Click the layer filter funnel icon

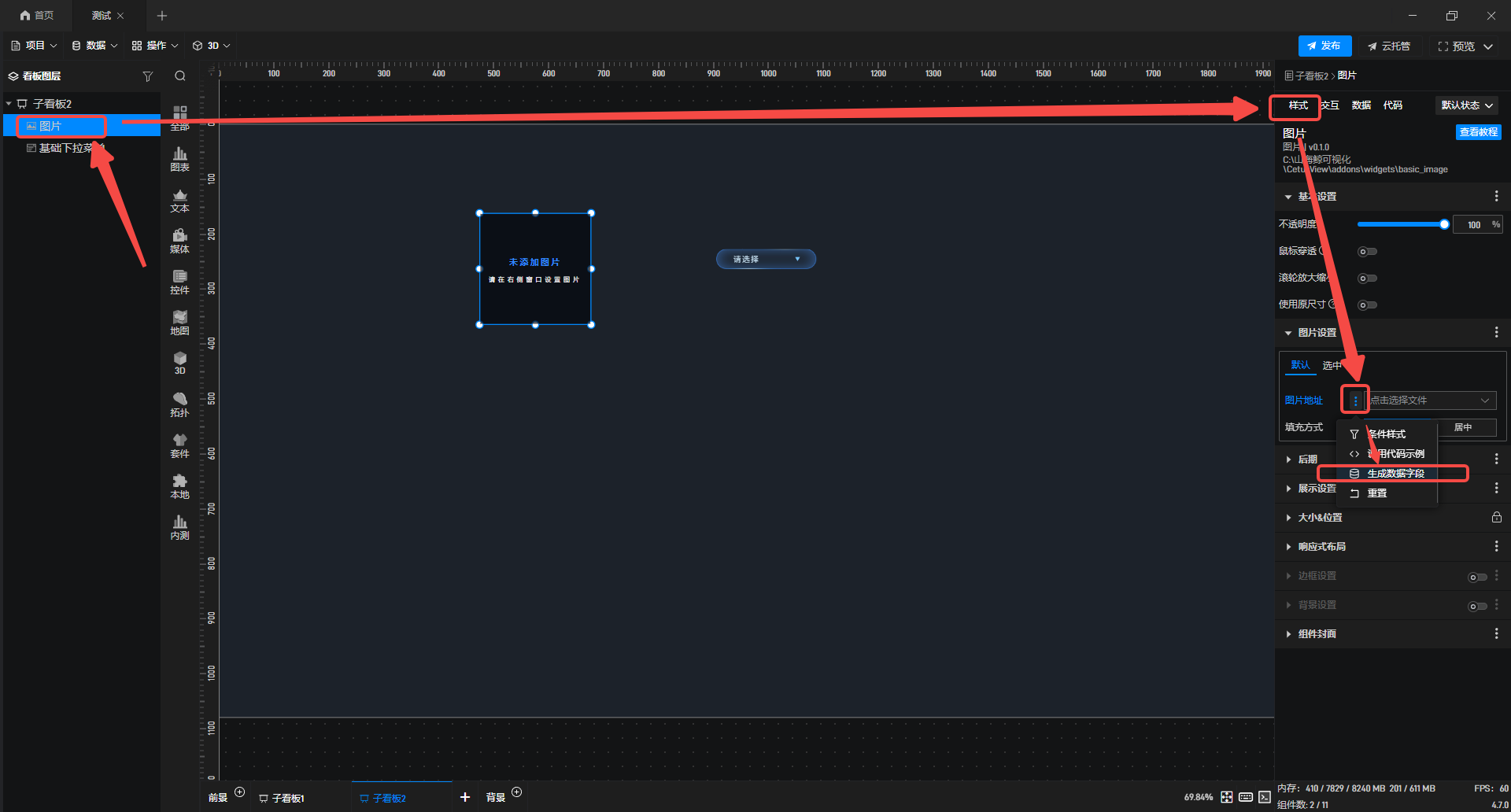147,76
